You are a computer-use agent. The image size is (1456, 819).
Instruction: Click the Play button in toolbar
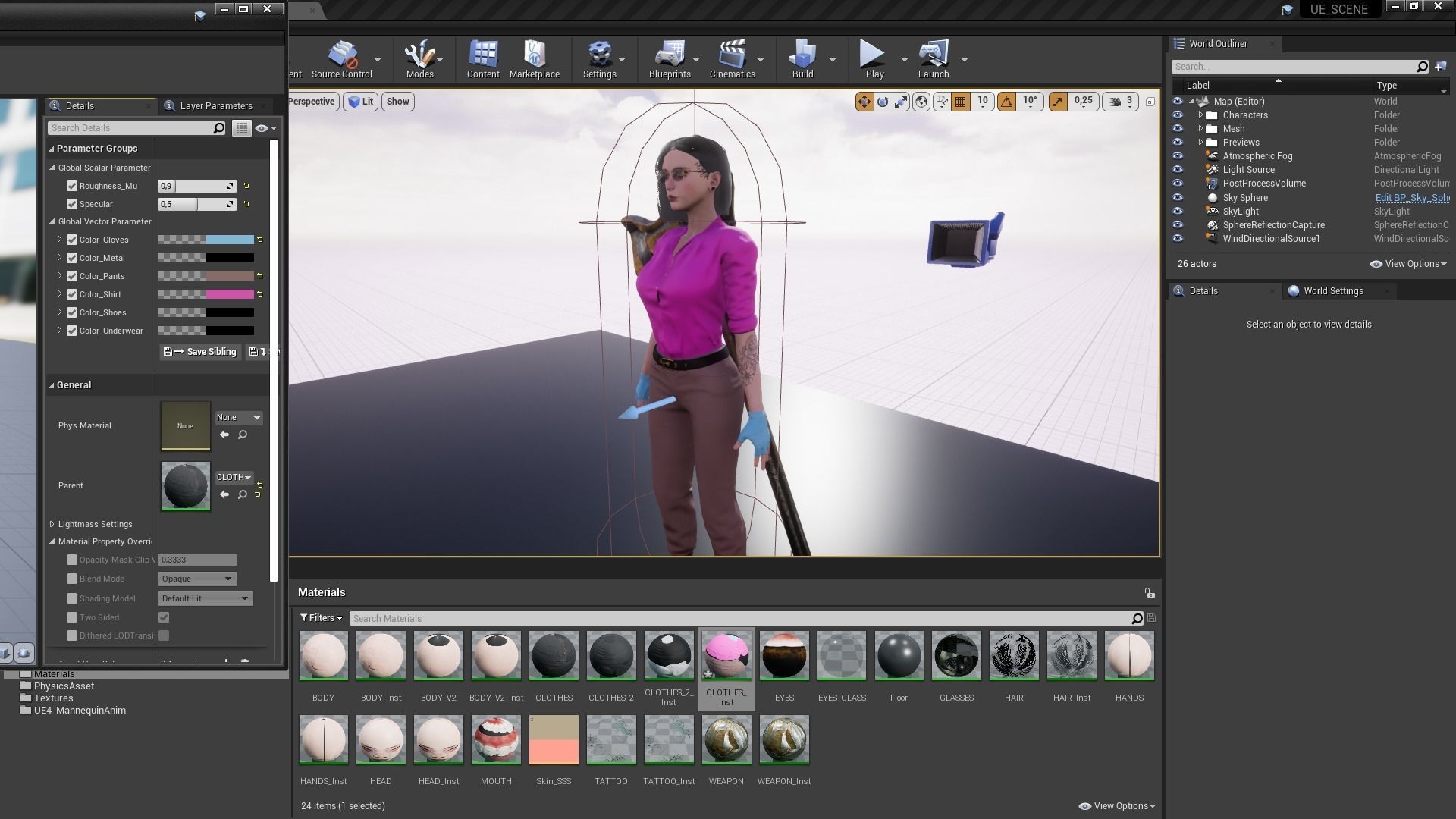tap(874, 60)
